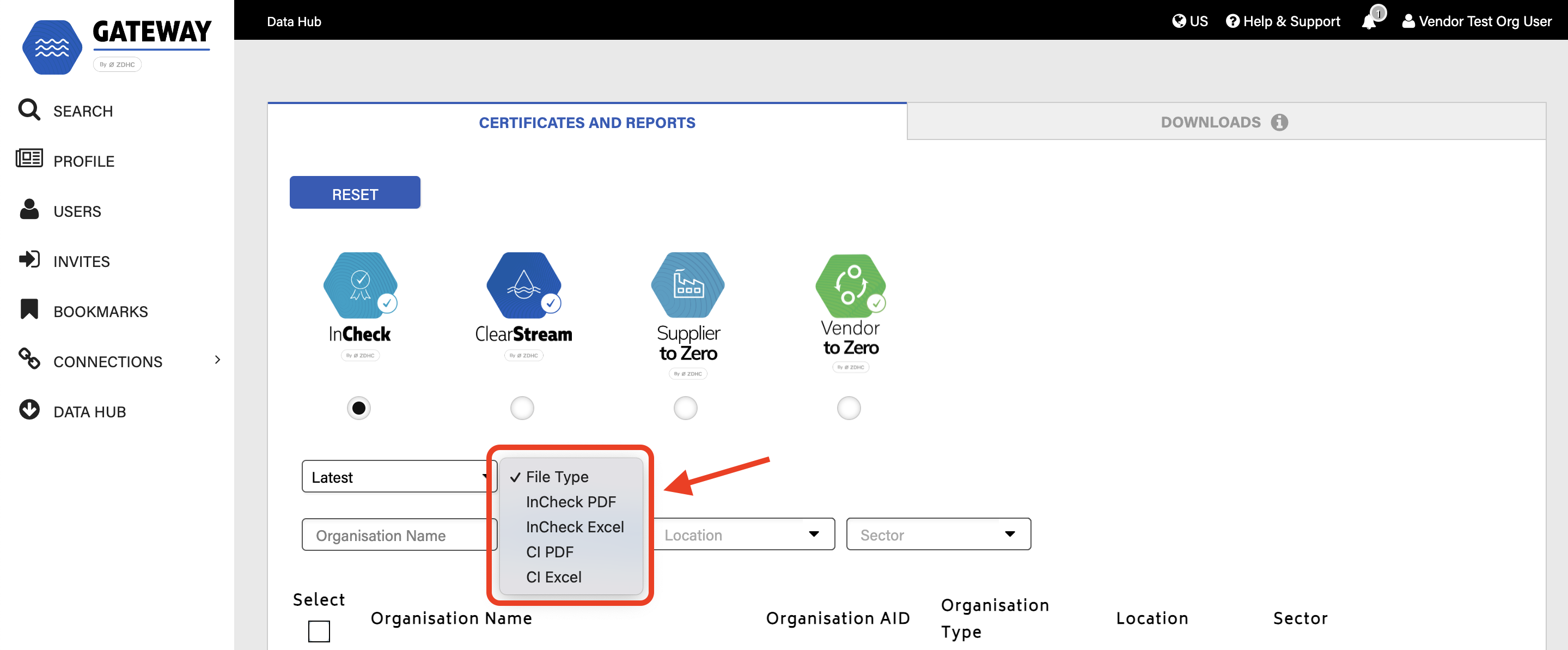Go to Profile in sidebar

click(x=83, y=161)
